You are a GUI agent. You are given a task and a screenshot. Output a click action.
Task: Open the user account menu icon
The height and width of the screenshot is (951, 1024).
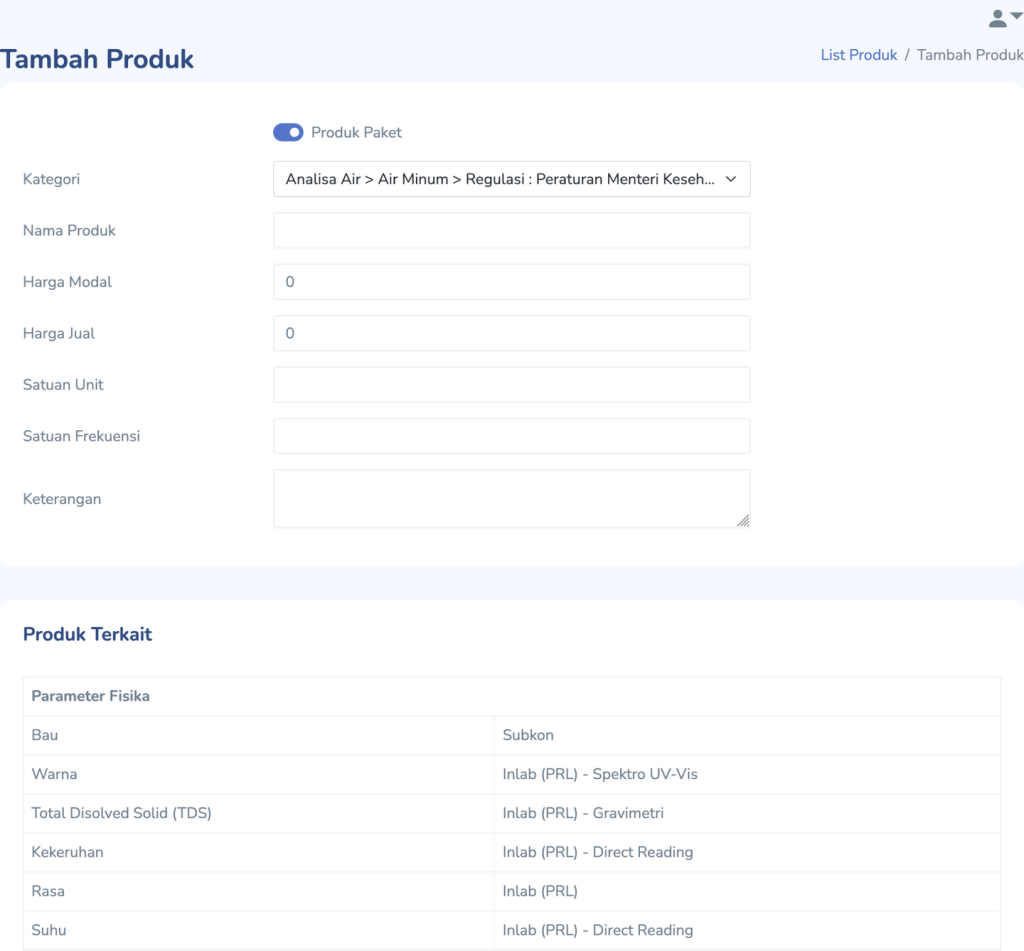[x=1004, y=18]
